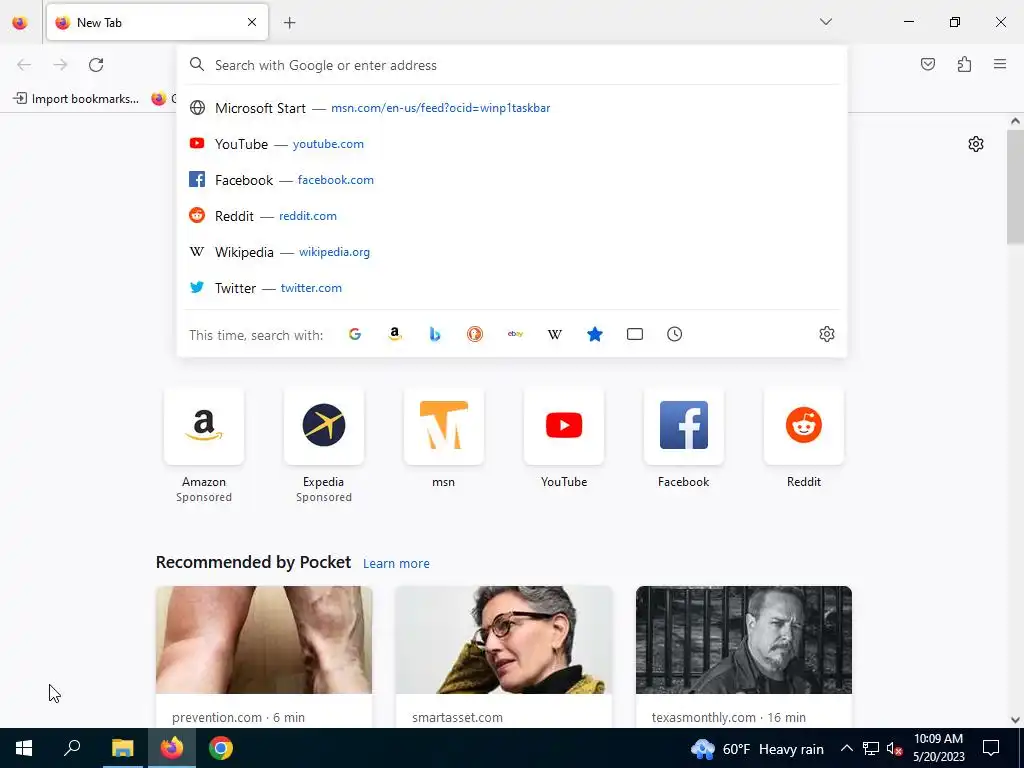Image resolution: width=1024 pixels, height=768 pixels.
Task: Show hidden system tray icons
Action: point(846,748)
